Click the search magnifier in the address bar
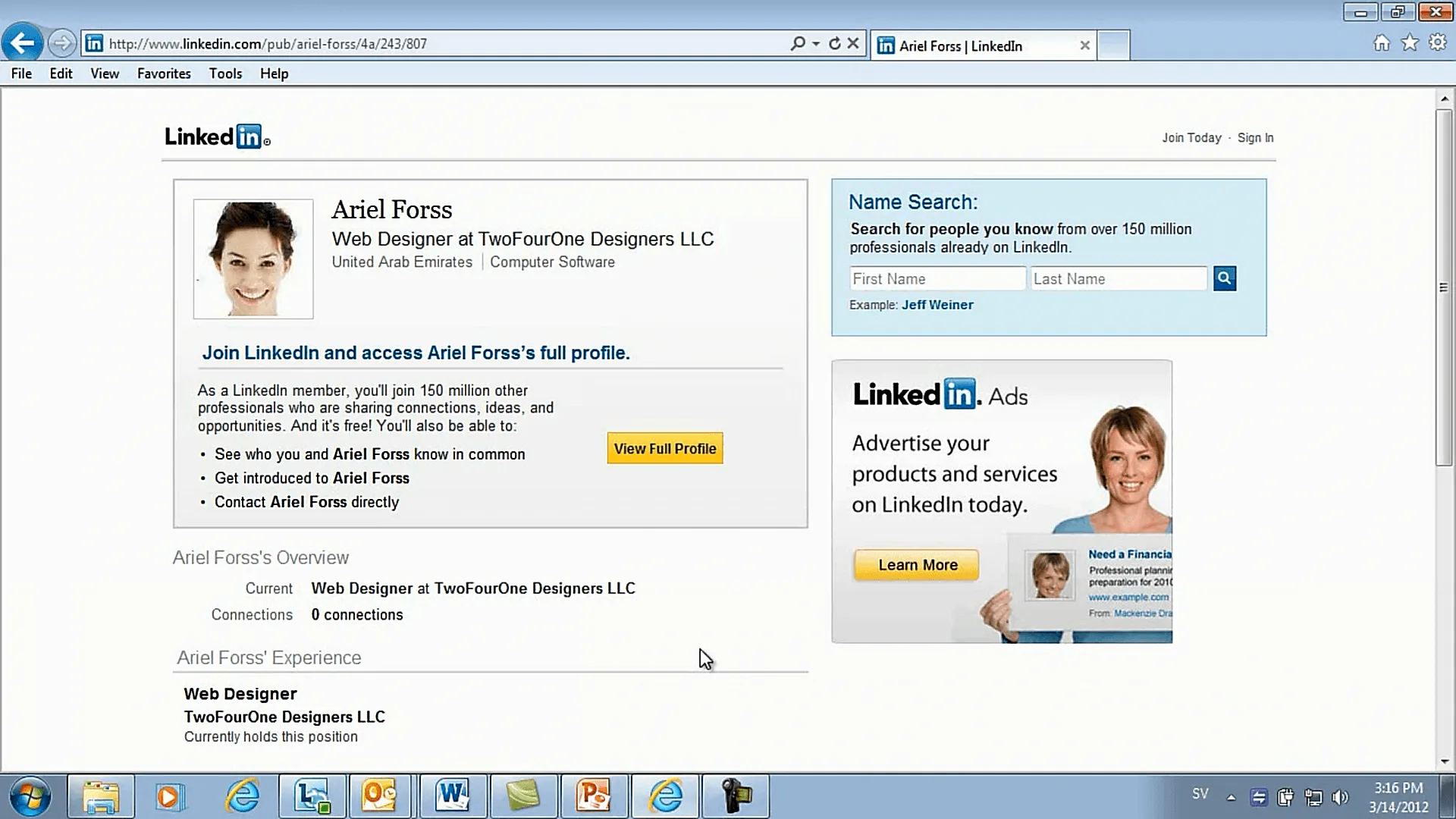The image size is (1456, 819). point(797,43)
